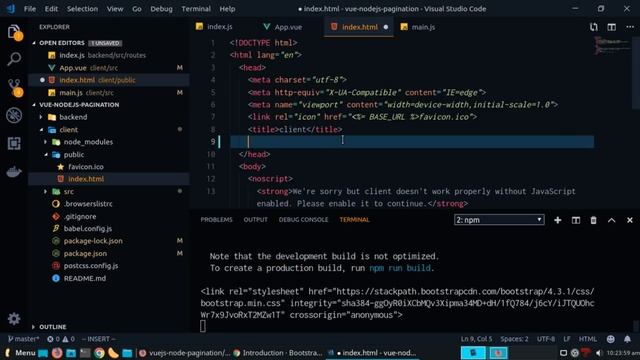Open the Go menu

[x=137, y=9]
